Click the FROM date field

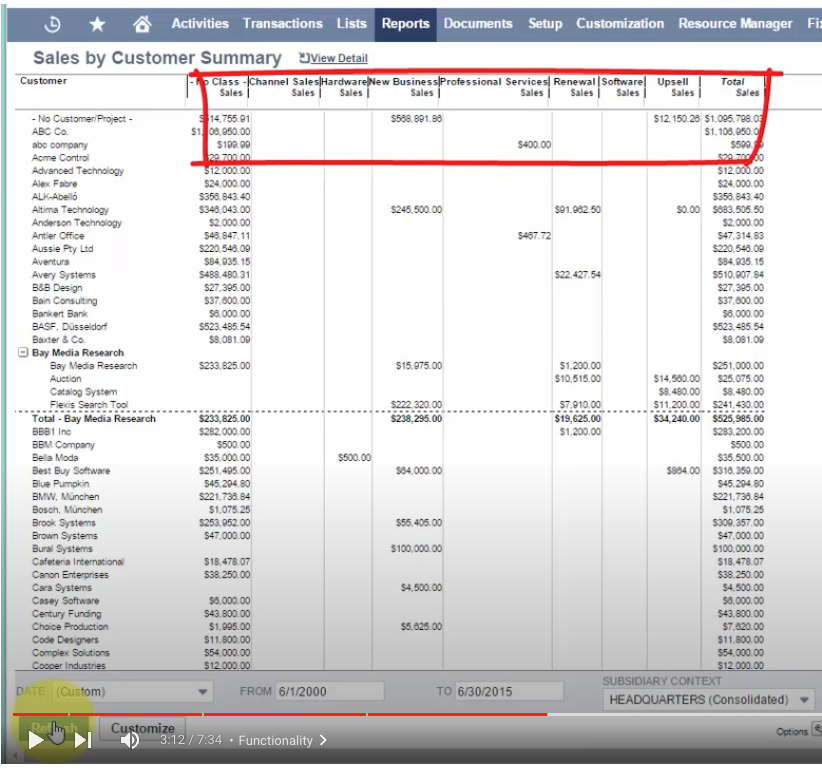[x=329, y=691]
